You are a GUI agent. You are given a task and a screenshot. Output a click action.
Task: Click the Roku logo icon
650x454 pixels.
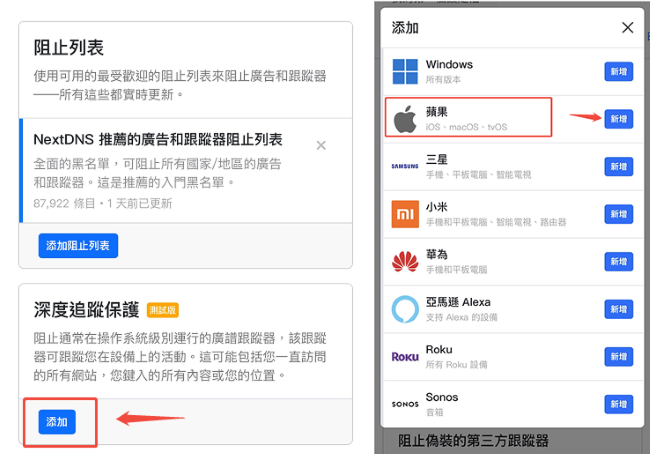(405, 357)
